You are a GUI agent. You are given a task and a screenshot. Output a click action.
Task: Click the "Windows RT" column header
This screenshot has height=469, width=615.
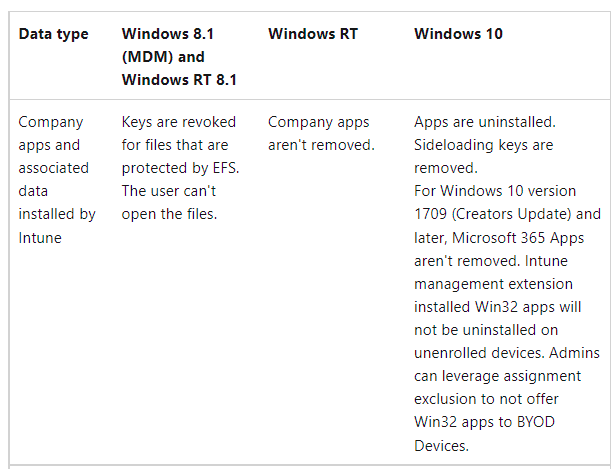click(313, 34)
